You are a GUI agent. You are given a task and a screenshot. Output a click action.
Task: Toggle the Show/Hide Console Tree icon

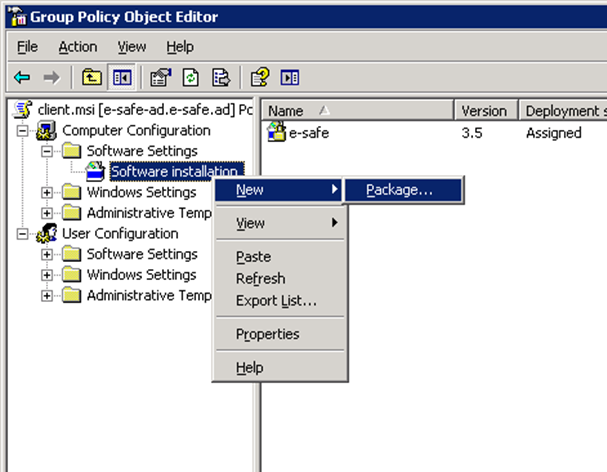pos(120,77)
